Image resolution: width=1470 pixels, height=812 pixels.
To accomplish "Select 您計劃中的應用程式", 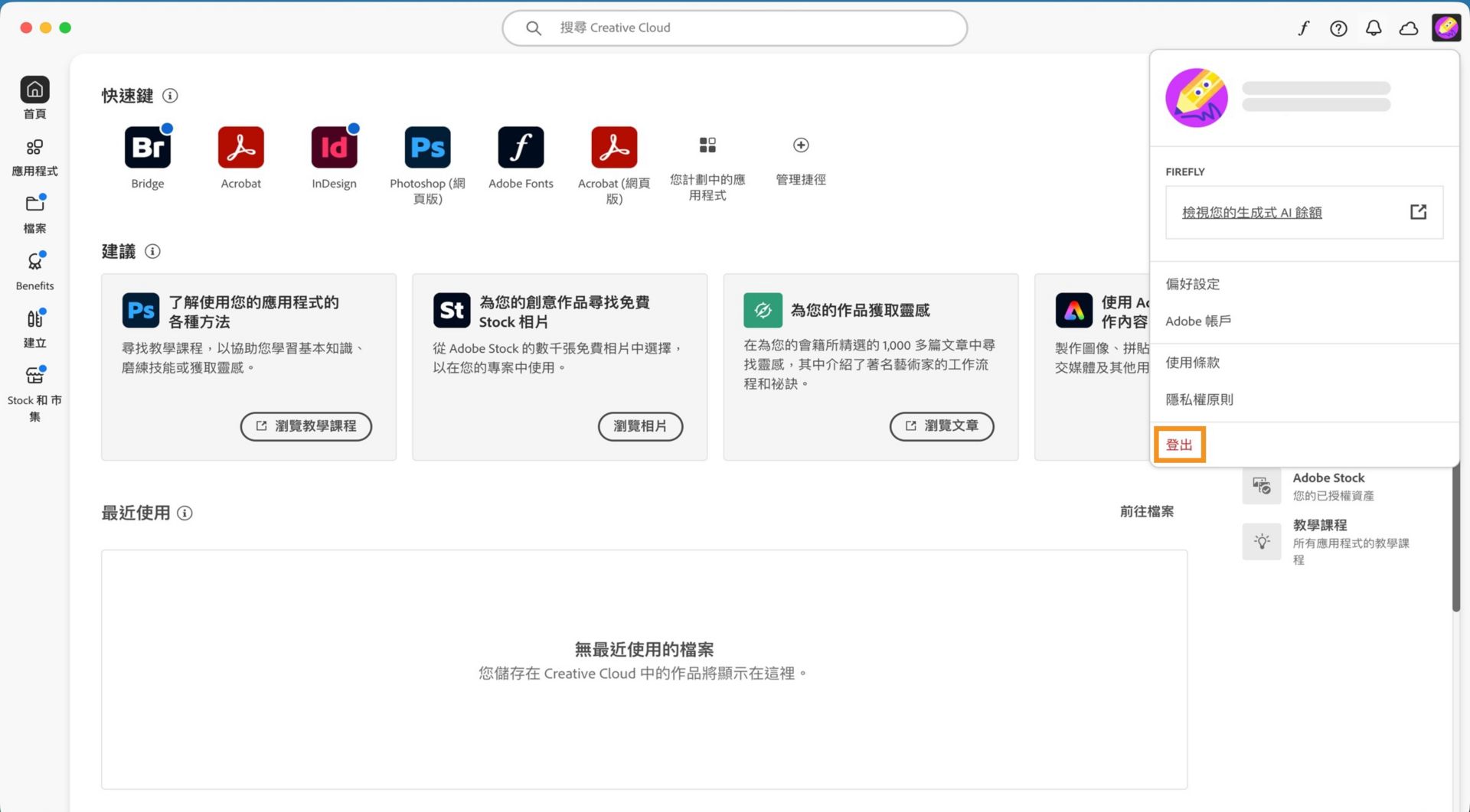I will point(706,145).
